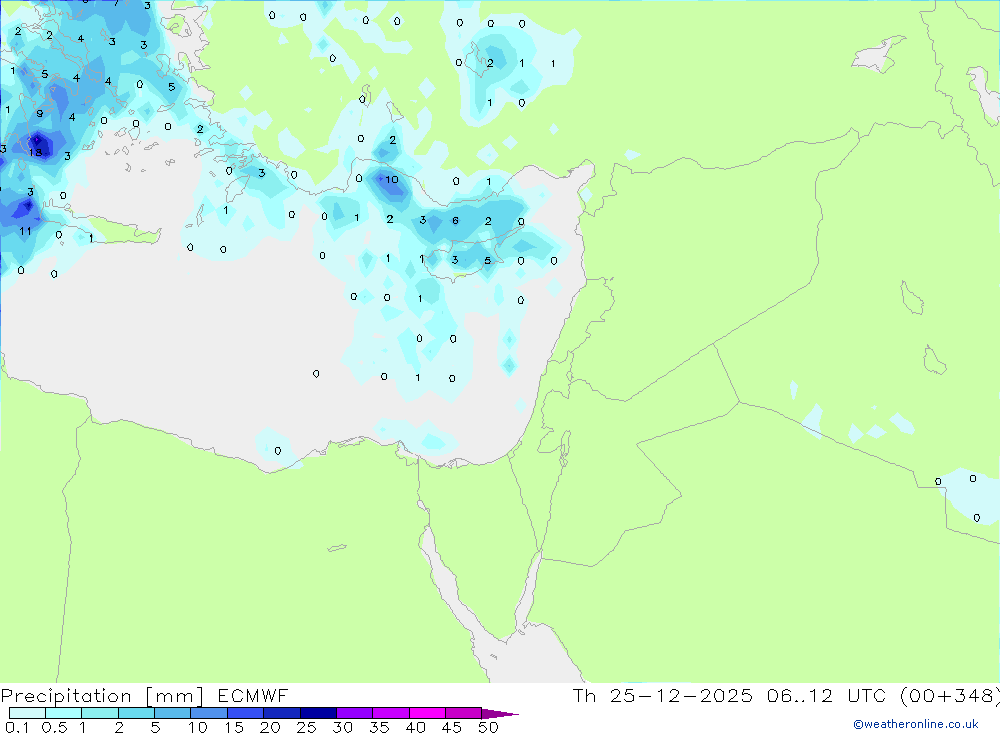Viewport: 1000px width, 733px height.
Task: Click the lightest 0.1–0.5 mm legend swatch
Action: [27, 713]
